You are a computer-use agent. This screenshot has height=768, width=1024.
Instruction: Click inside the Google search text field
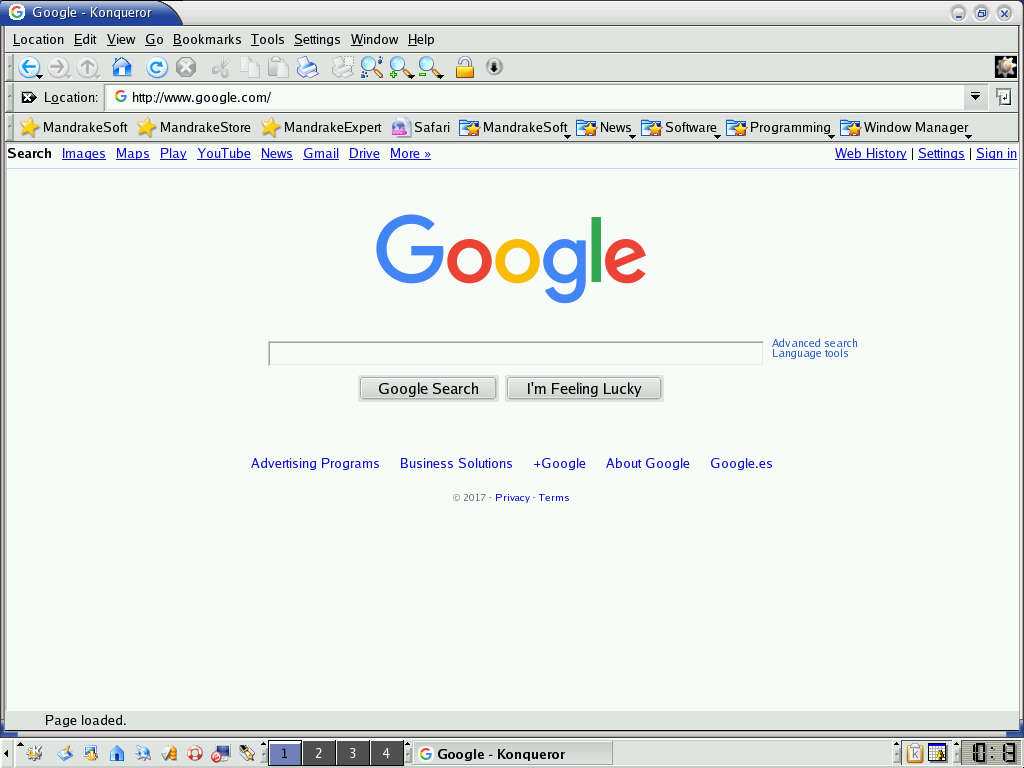click(x=515, y=354)
